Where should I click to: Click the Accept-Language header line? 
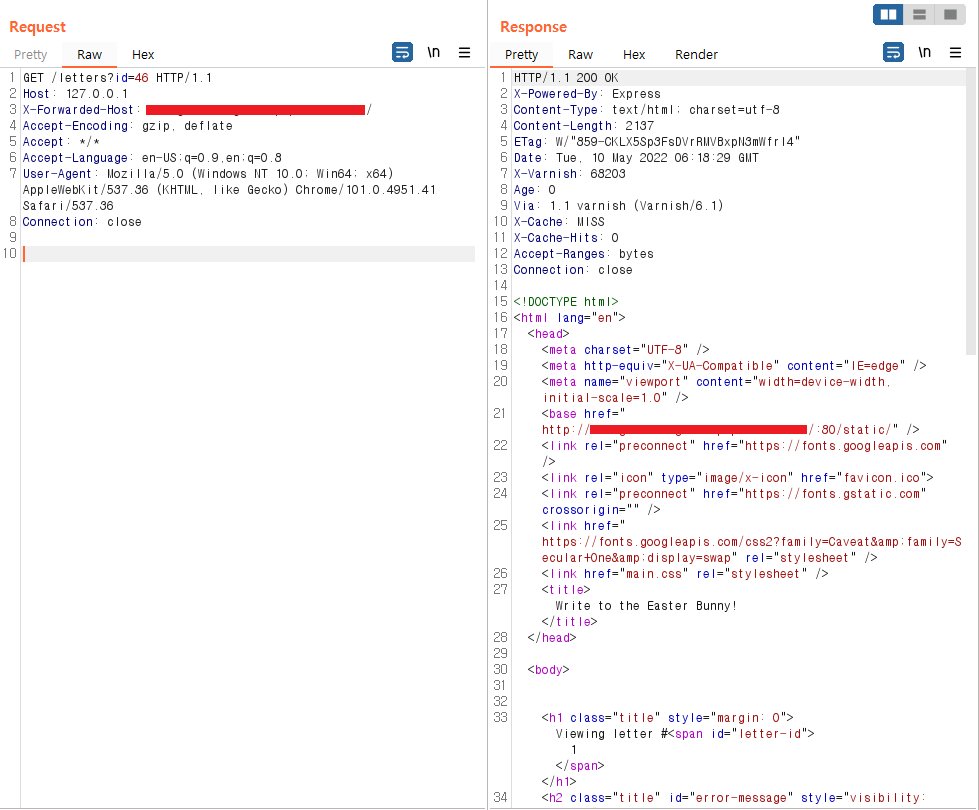(x=152, y=158)
